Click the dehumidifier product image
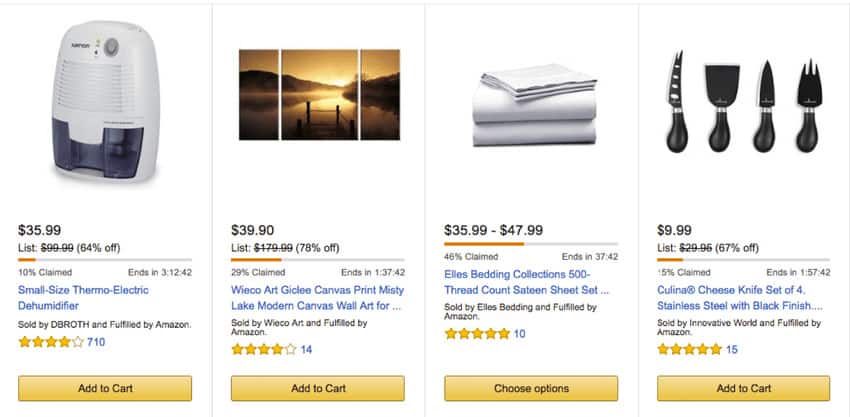The image size is (850, 417). 106,101
